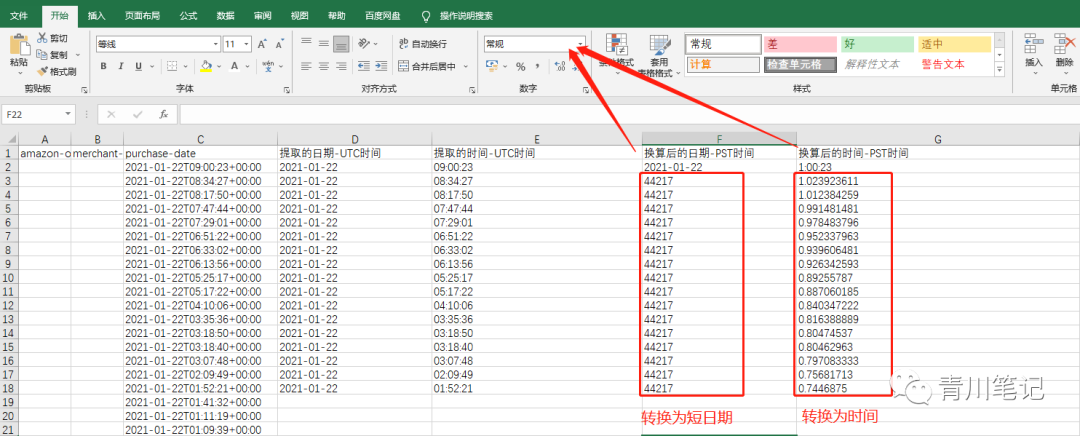
Task: Apply the 计算 (Calculation) cell style
Action: coord(721,64)
